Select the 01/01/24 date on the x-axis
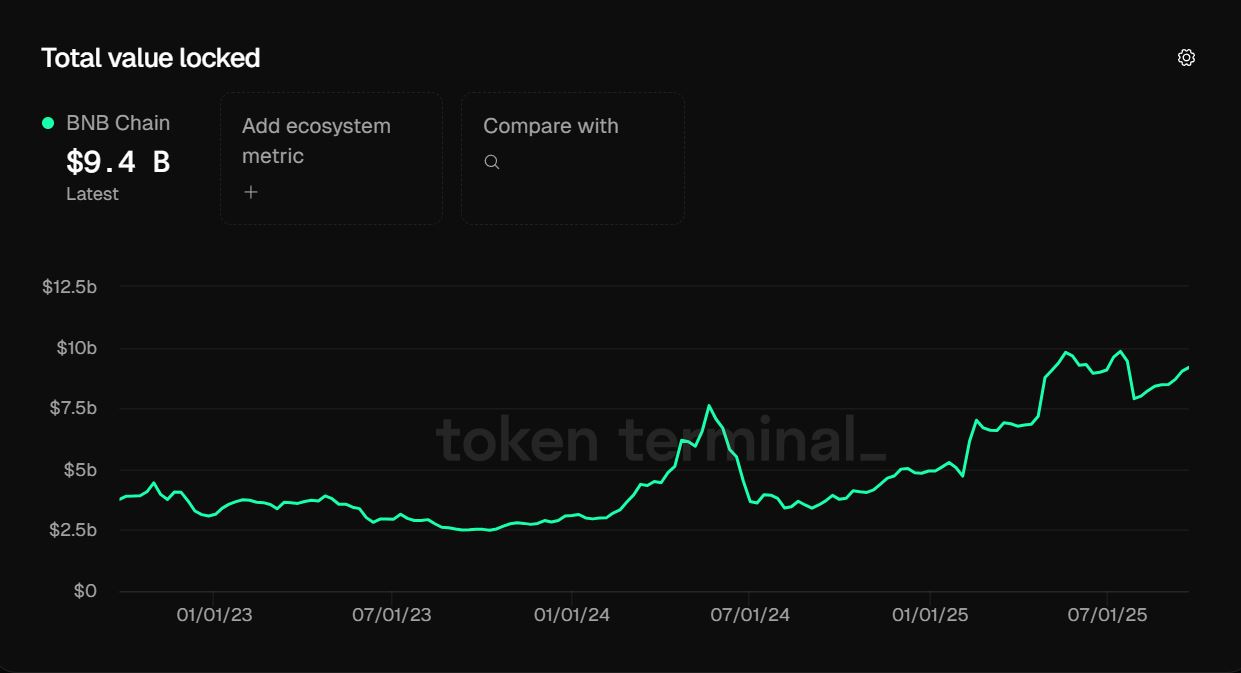This screenshot has height=673, width=1241. click(572, 614)
